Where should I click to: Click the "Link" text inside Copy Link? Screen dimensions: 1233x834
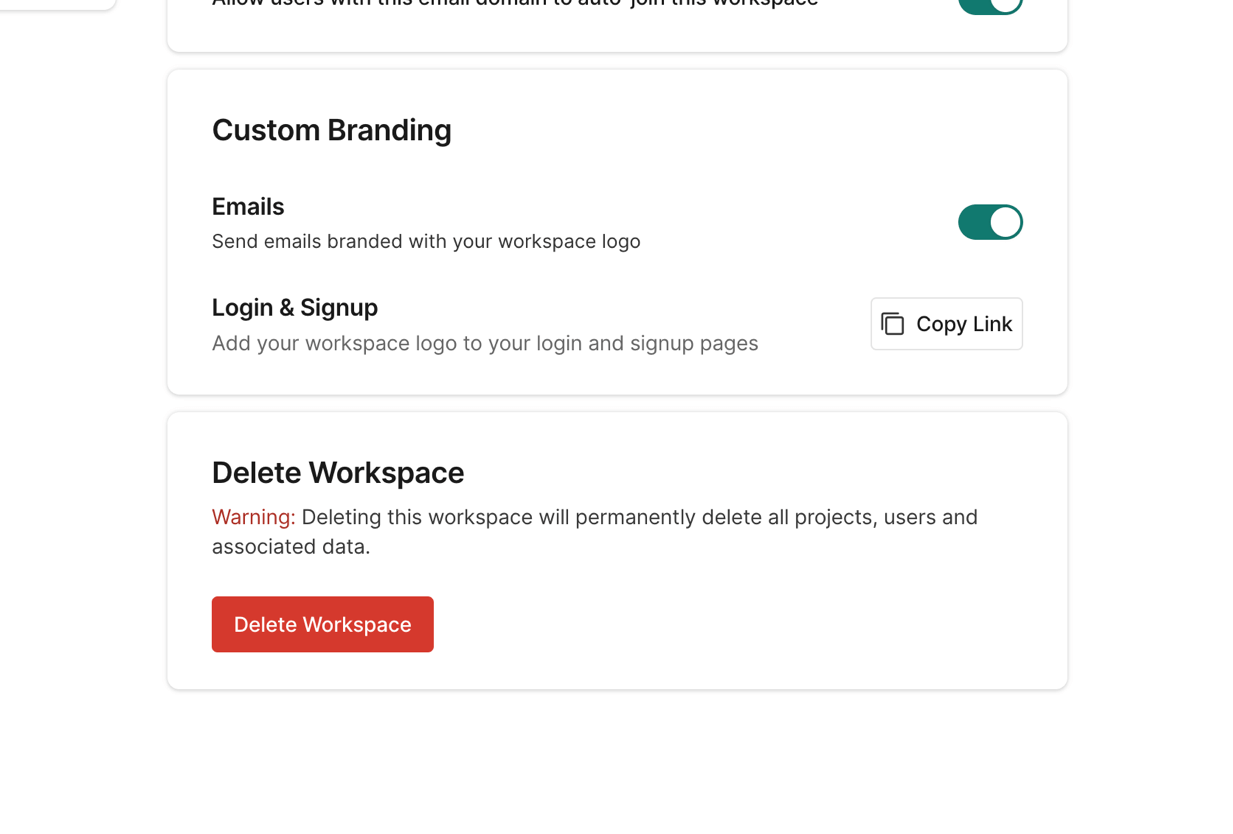click(991, 324)
